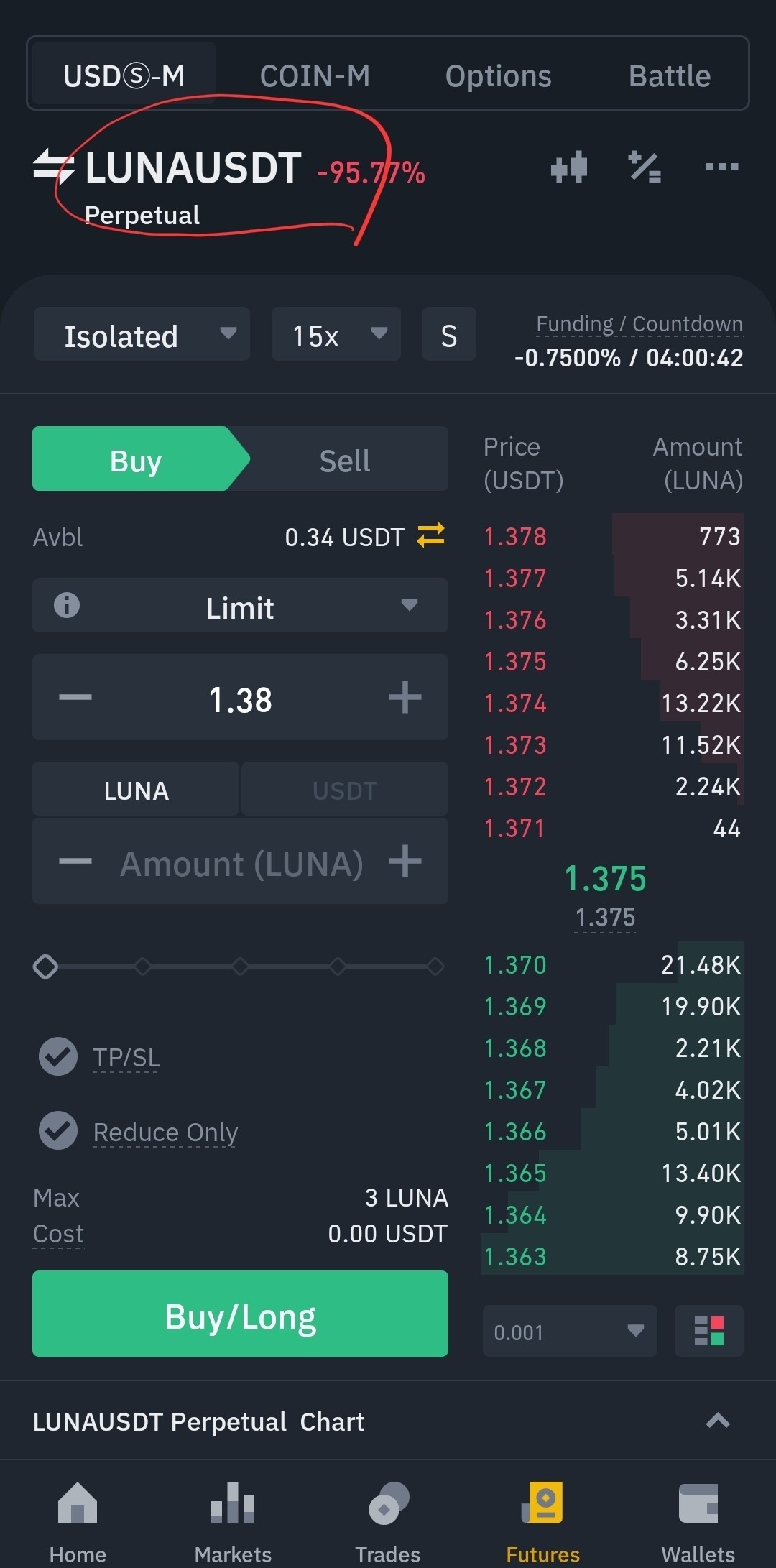Screen dimensions: 776x1568
Task: Tap the swap pair icon beside LUNAUSDT
Action: point(53,167)
